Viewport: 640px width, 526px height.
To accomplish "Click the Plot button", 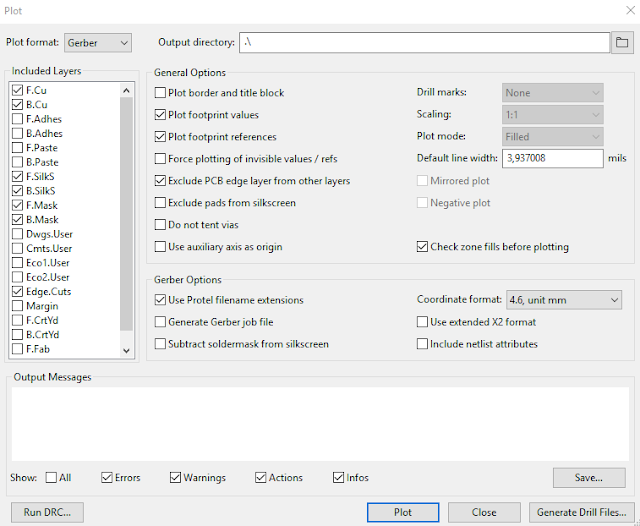I will pos(403,513).
